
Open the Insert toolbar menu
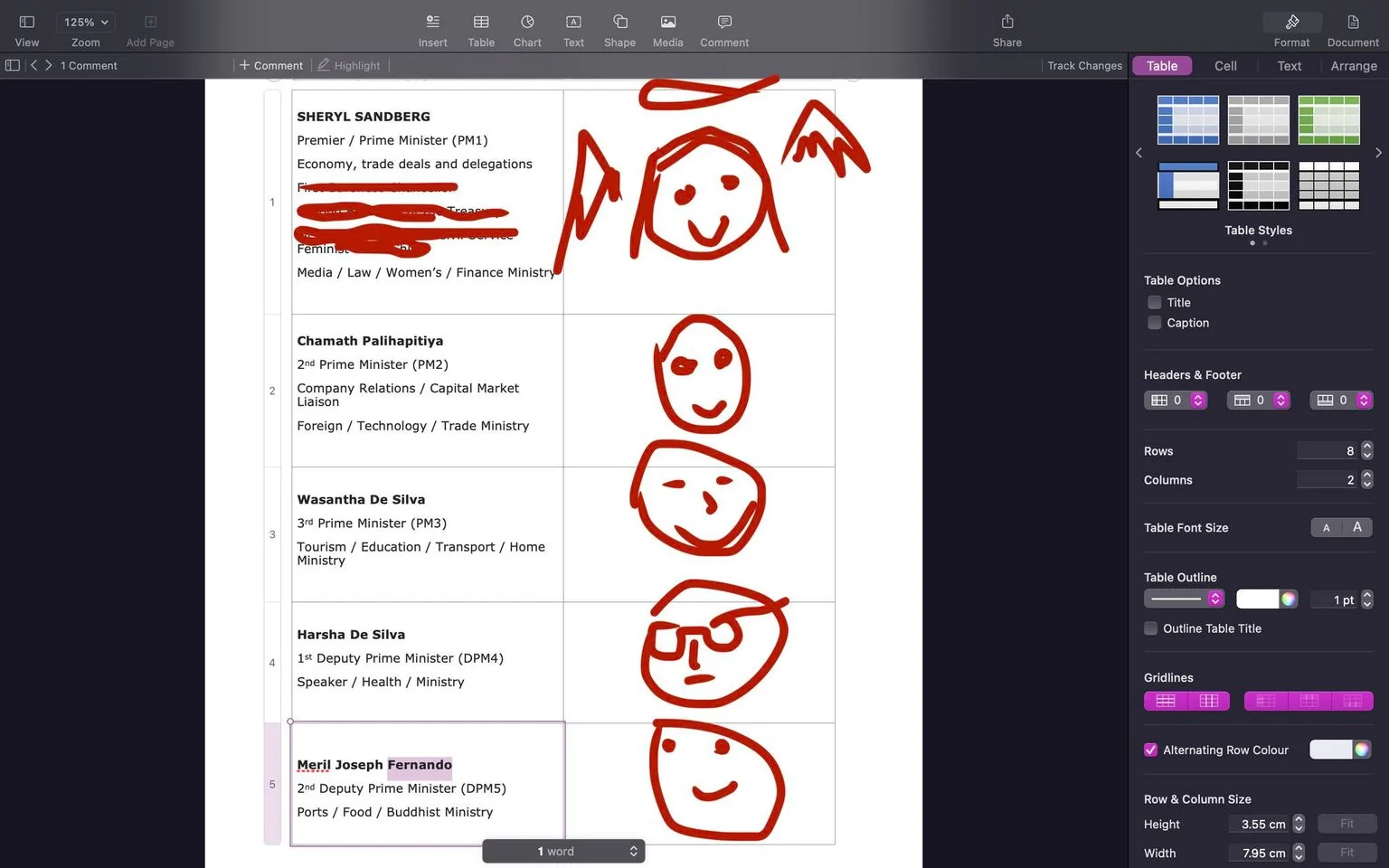[432, 30]
